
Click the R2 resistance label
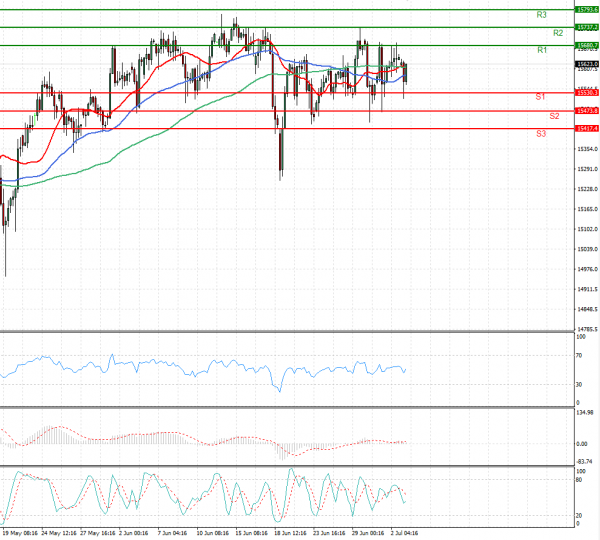point(558,33)
